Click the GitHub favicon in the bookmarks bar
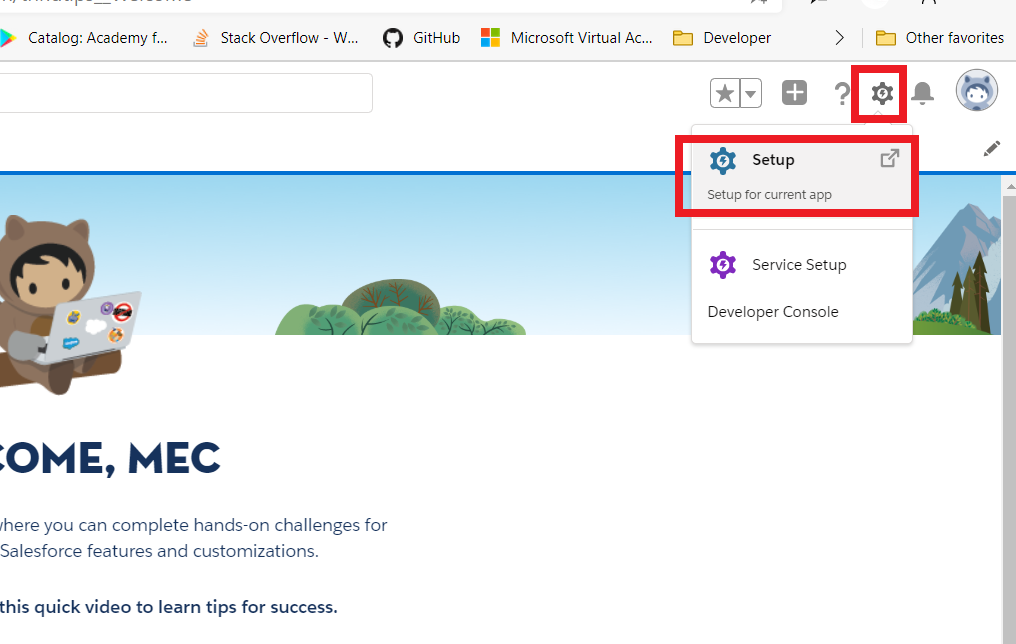The image size is (1016, 644). [391, 37]
